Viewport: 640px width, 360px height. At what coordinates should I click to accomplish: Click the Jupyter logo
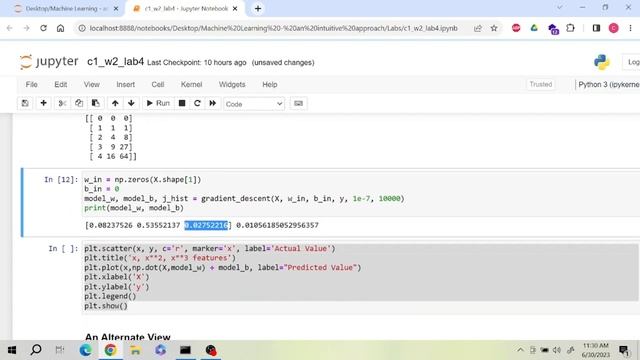[49, 62]
